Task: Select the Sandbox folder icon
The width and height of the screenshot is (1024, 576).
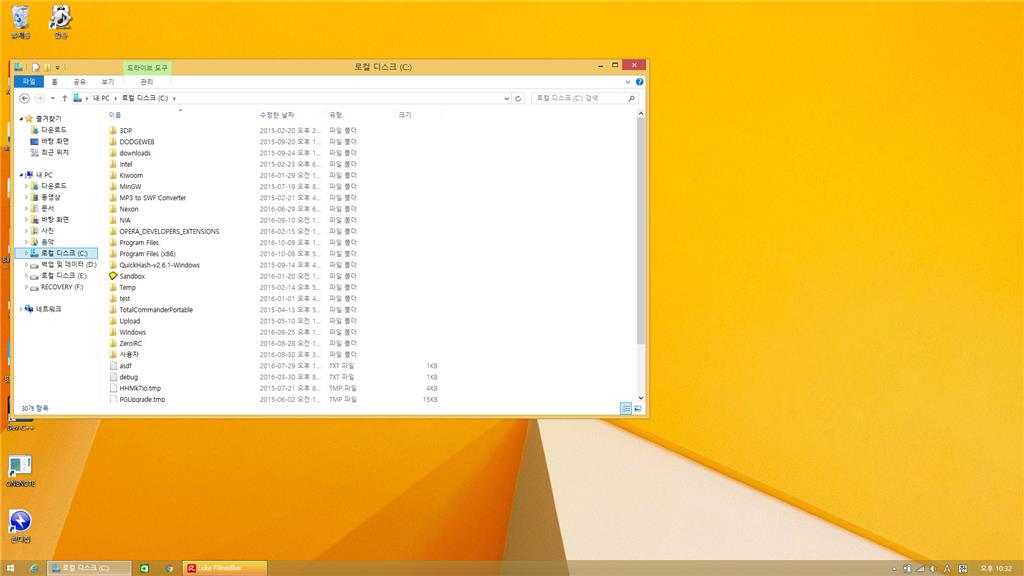Action: click(113, 276)
